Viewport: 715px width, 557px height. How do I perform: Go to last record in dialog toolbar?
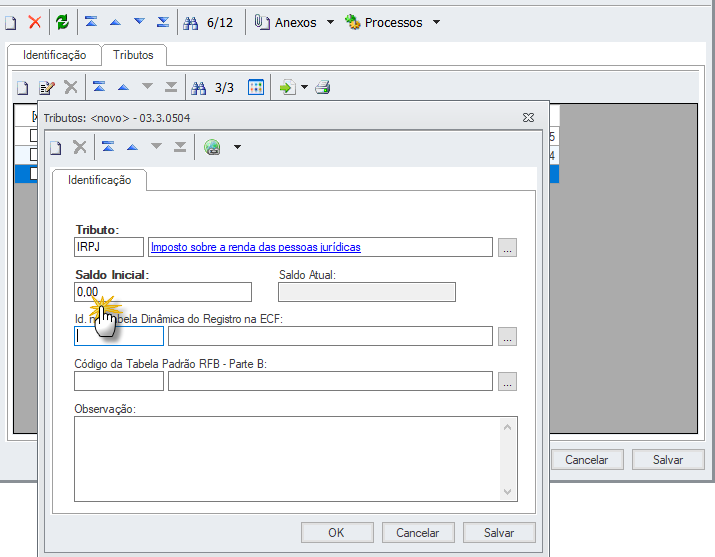pyautogui.click(x=180, y=147)
